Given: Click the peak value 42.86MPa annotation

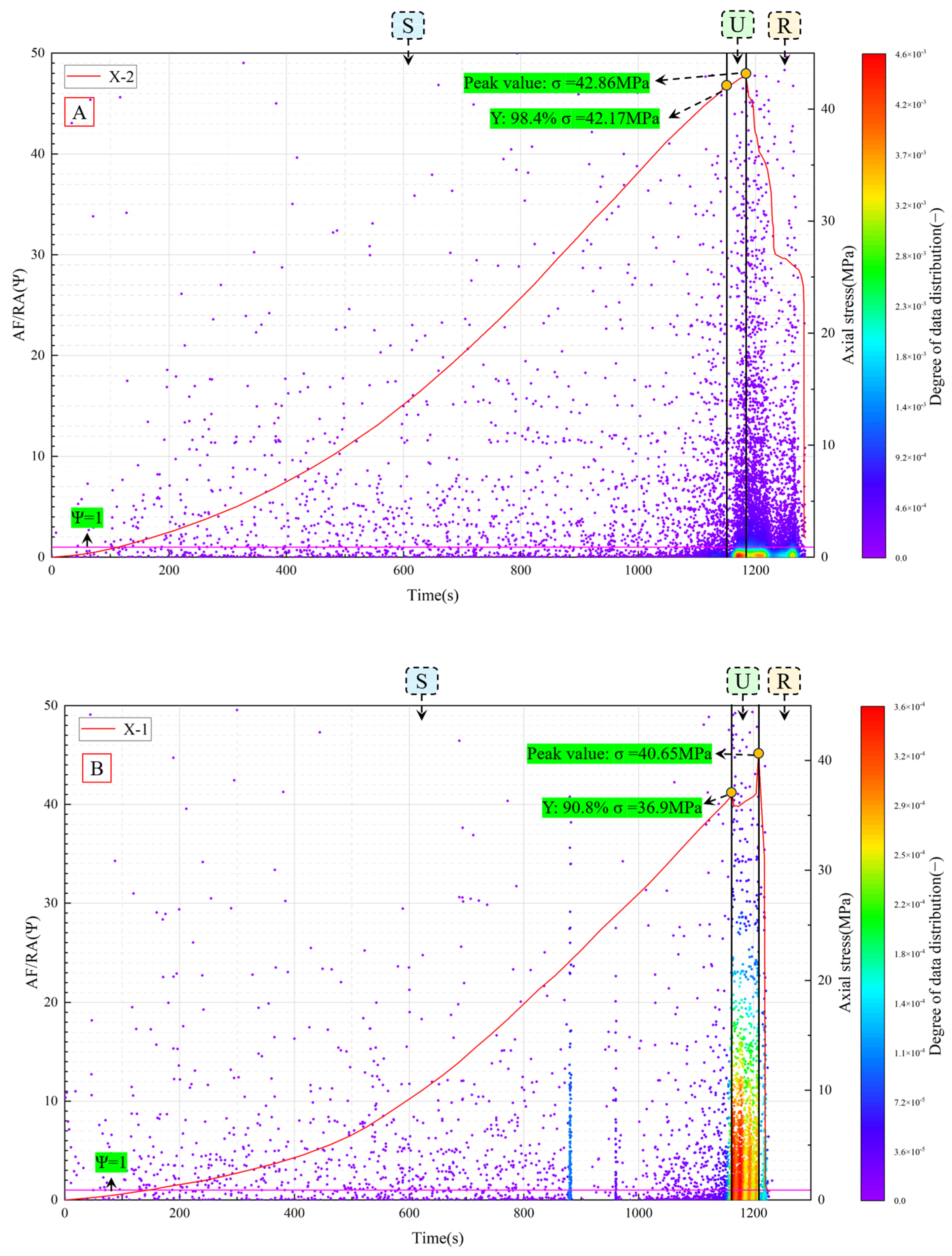Looking at the screenshot, I should click(556, 83).
